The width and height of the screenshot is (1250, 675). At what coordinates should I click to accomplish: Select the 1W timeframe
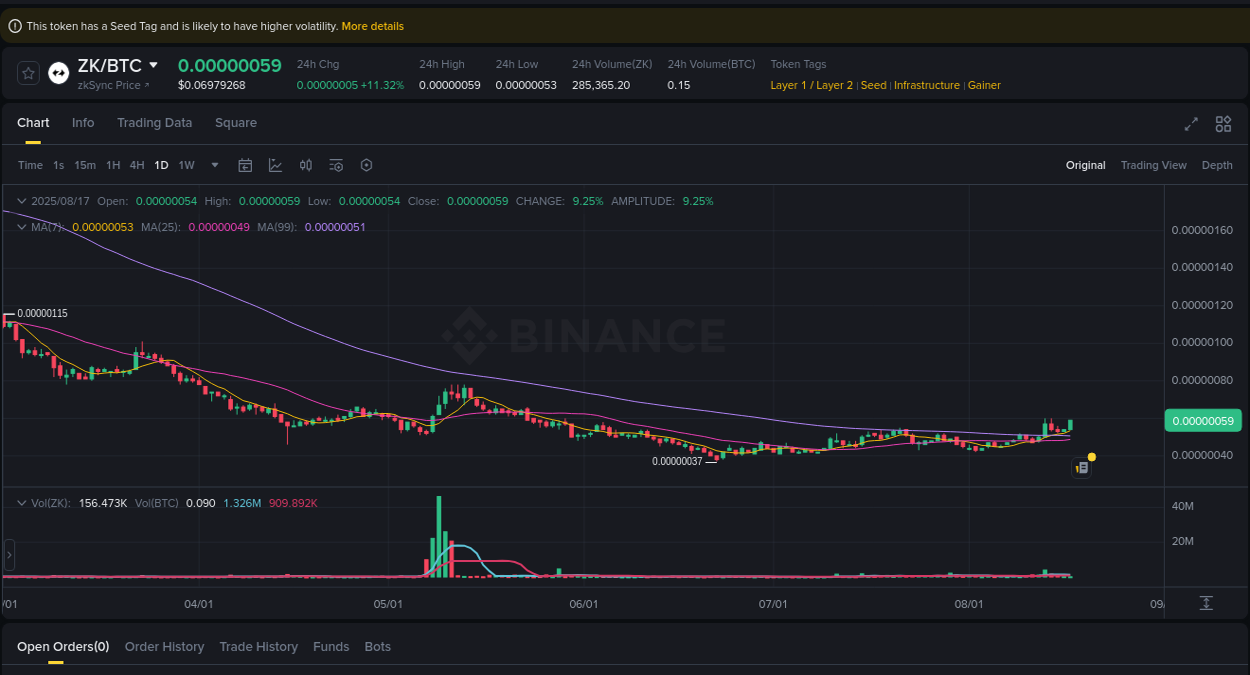pyautogui.click(x=186, y=165)
